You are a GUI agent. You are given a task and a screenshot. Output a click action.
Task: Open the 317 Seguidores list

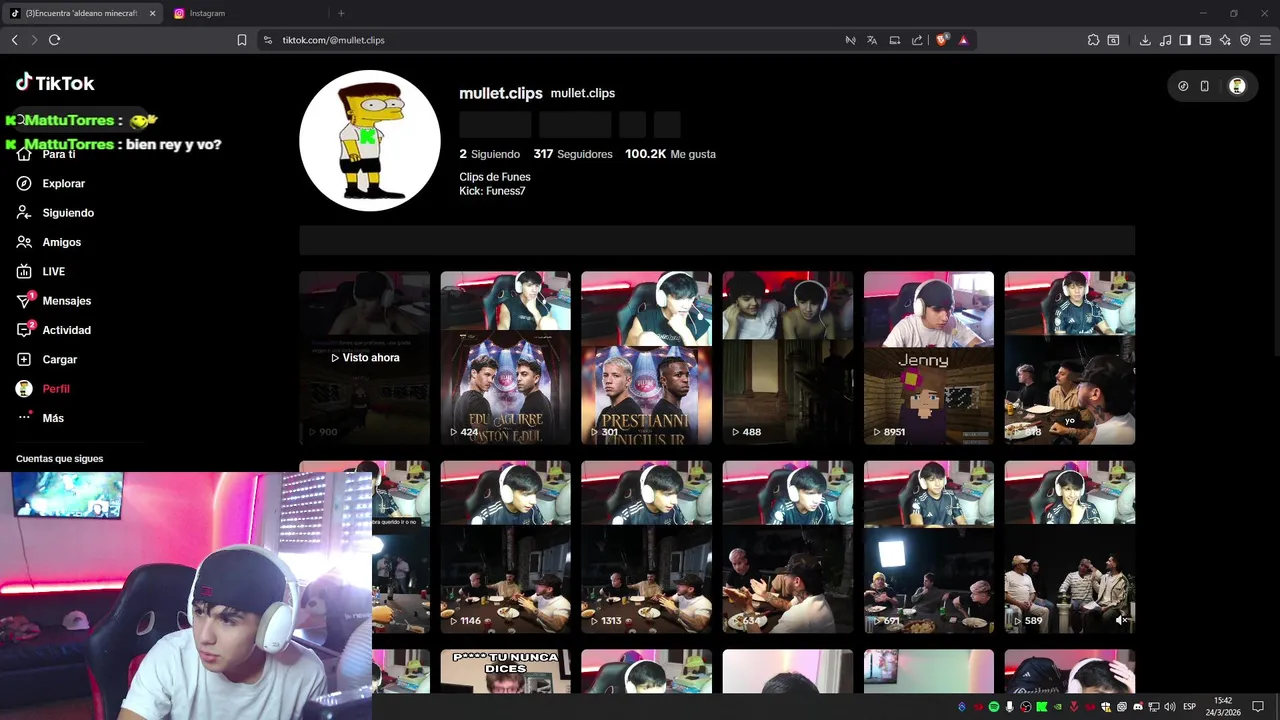(572, 154)
